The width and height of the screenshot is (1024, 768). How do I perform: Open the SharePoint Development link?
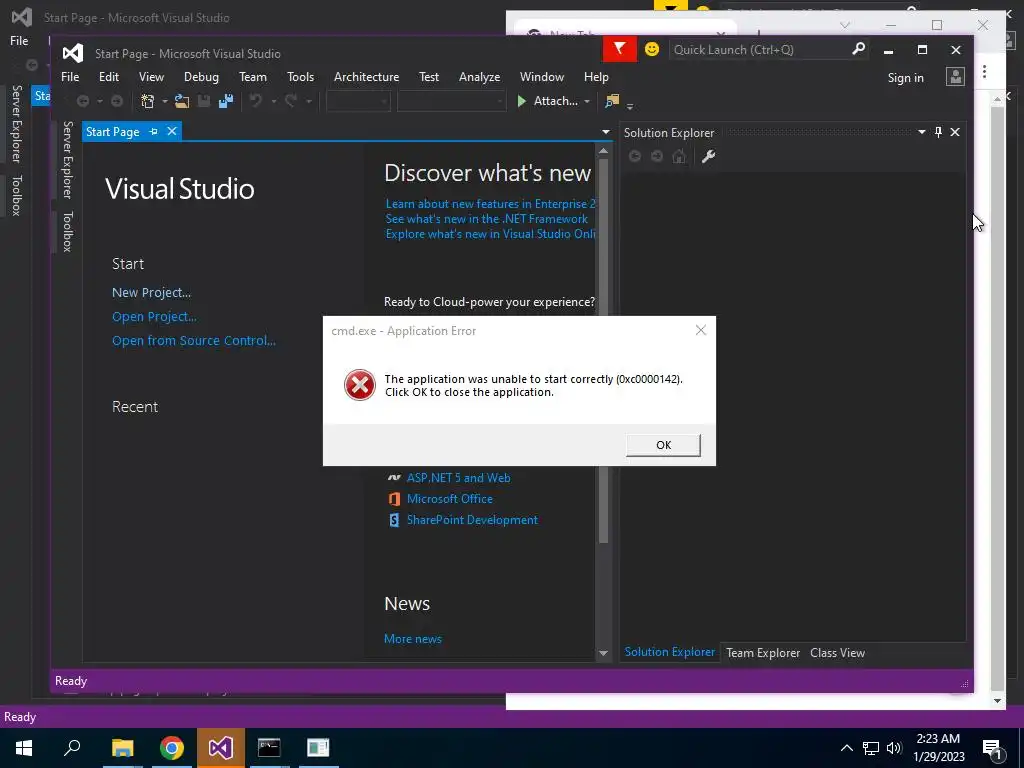pos(472,520)
